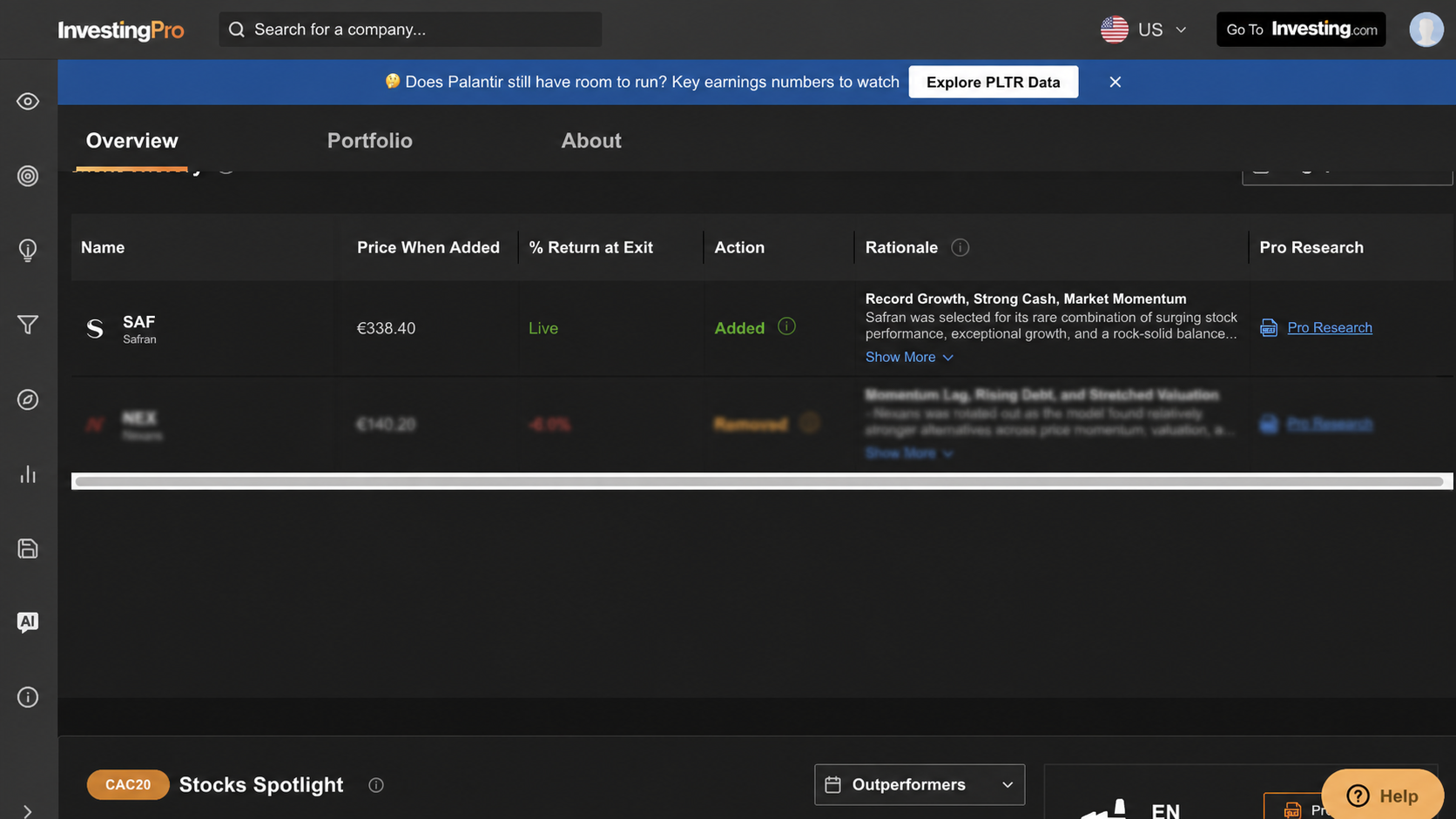Open the lightbulb ideas icon in sidebar

[x=28, y=251]
